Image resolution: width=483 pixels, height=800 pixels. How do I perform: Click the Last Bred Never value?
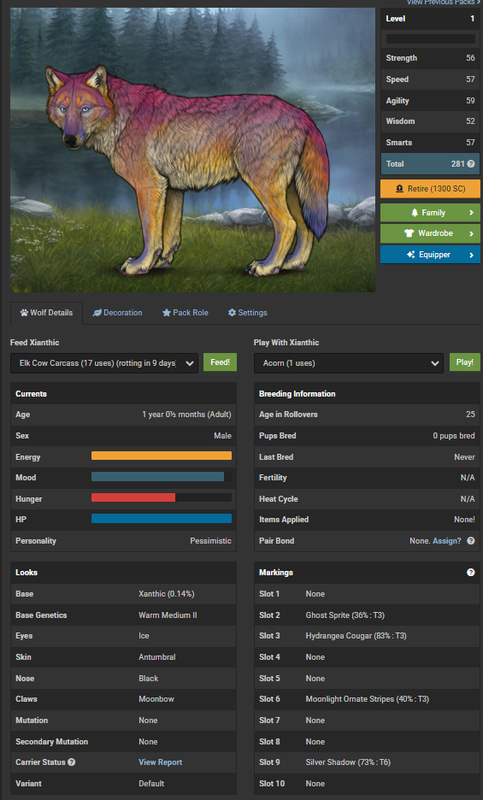pyautogui.click(x=465, y=457)
